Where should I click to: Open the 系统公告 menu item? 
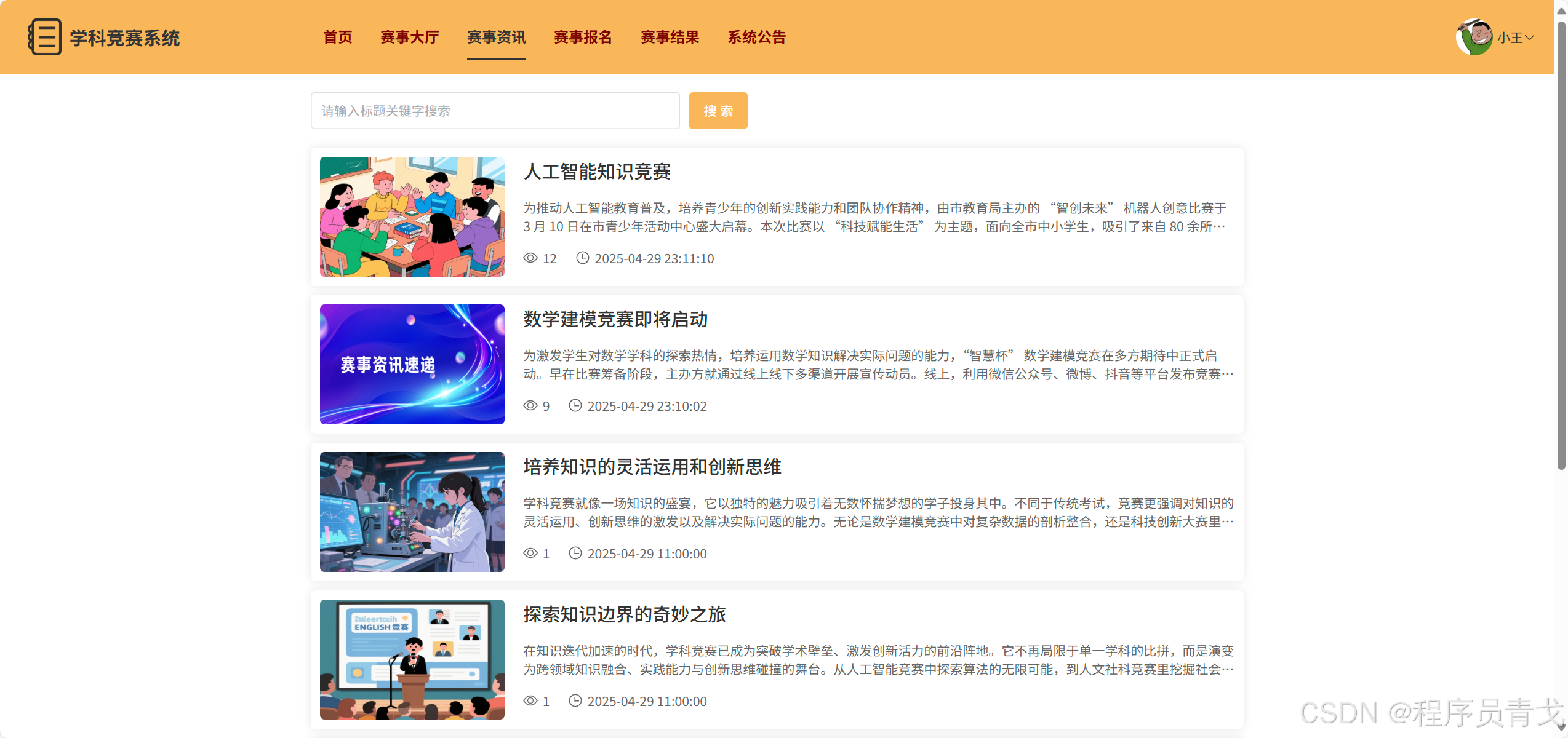click(757, 37)
